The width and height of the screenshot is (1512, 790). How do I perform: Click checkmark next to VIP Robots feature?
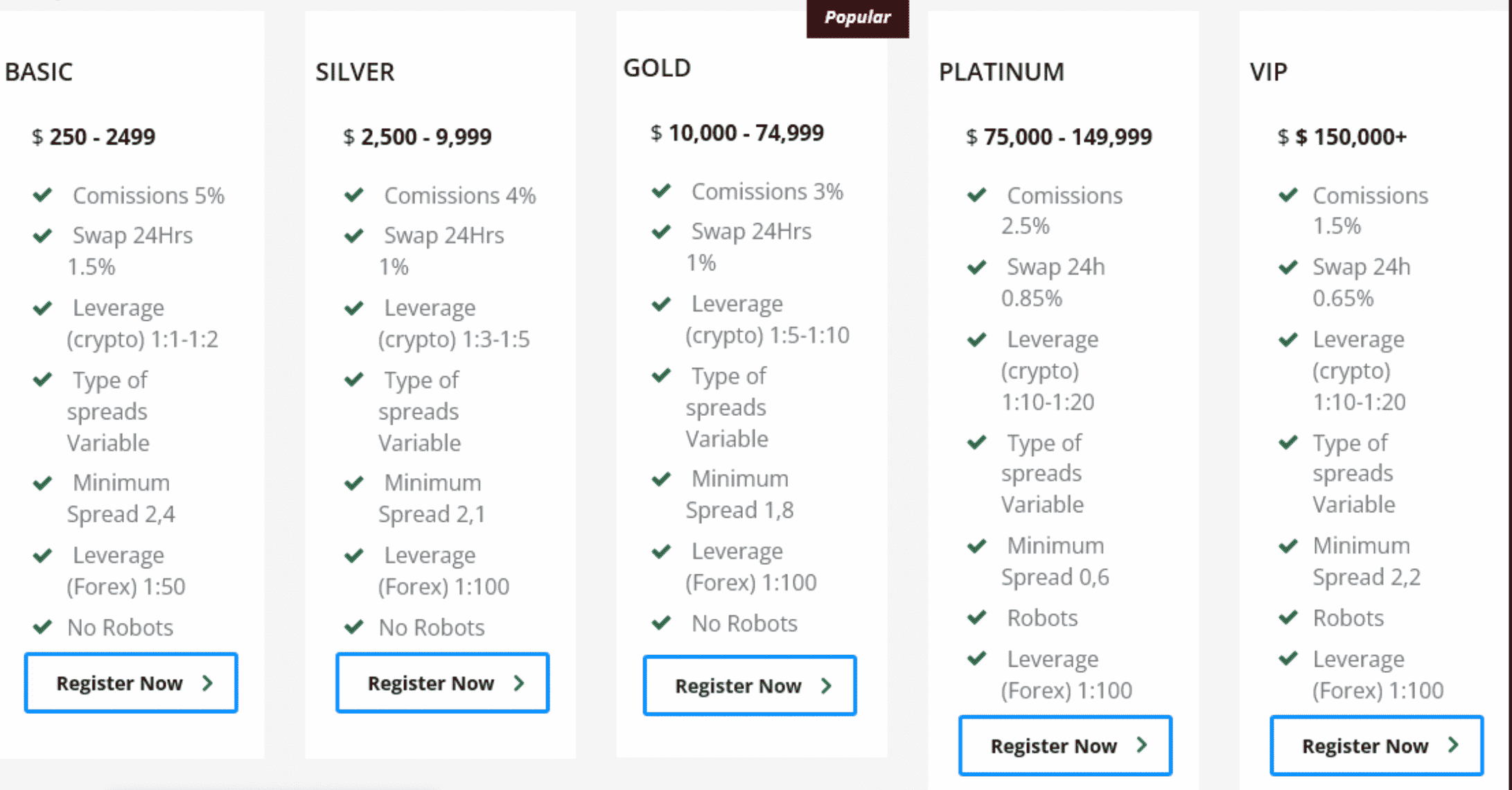[1288, 617]
